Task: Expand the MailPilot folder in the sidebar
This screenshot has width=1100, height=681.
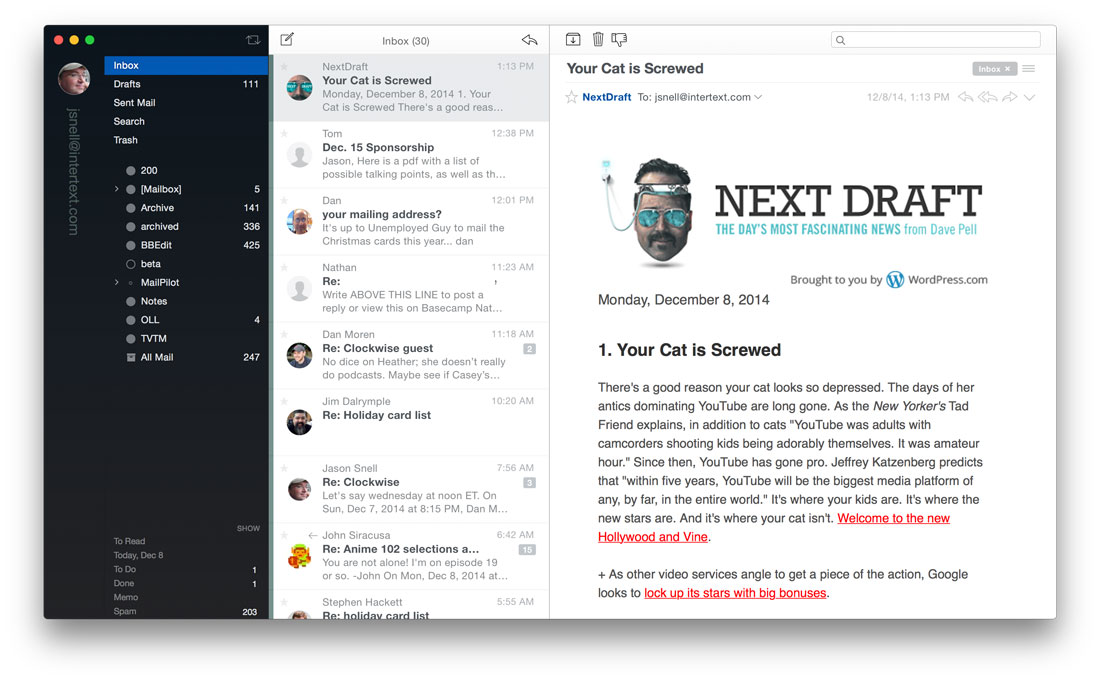Action: 116,283
